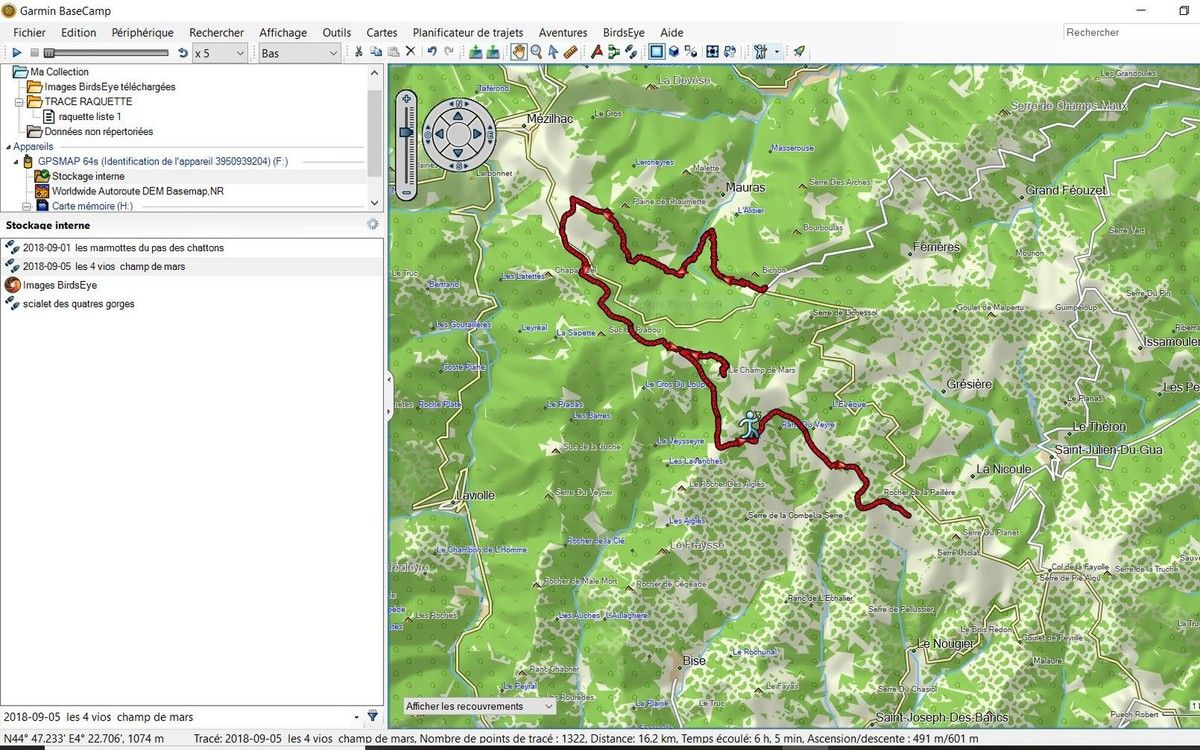This screenshot has height=750, width=1200.
Task: Click the map zoom slider handle
Action: pos(405,130)
